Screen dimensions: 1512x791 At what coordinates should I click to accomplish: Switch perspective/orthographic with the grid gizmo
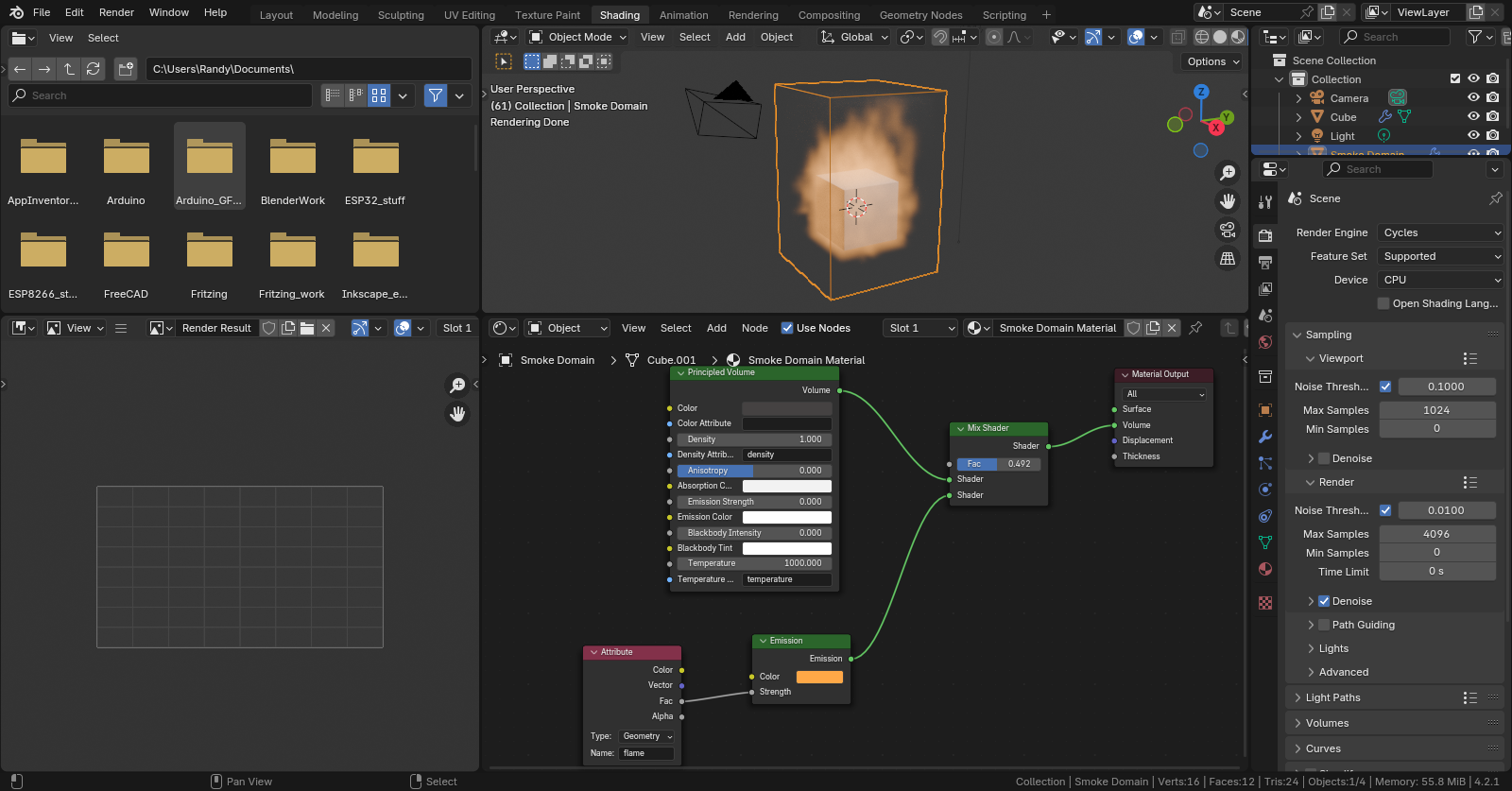tap(1228, 258)
